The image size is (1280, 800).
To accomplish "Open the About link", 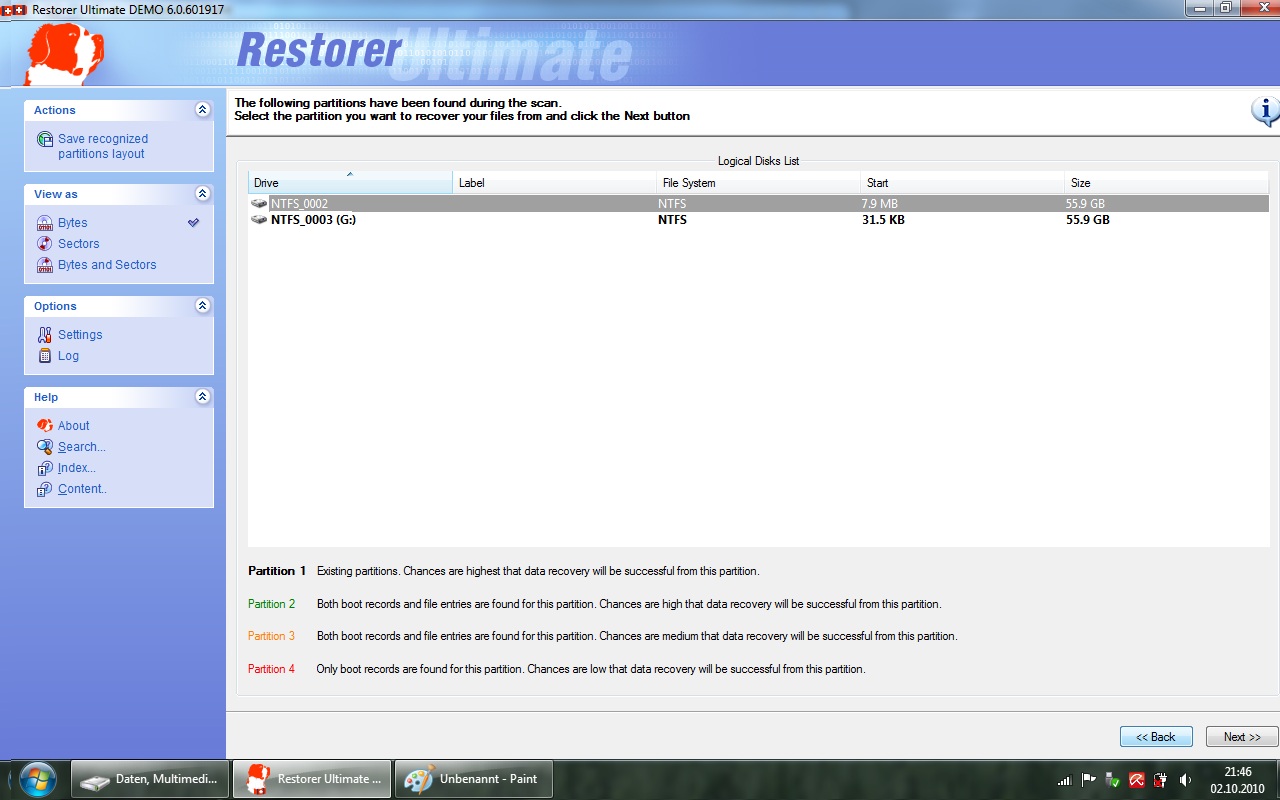I will [x=74, y=426].
